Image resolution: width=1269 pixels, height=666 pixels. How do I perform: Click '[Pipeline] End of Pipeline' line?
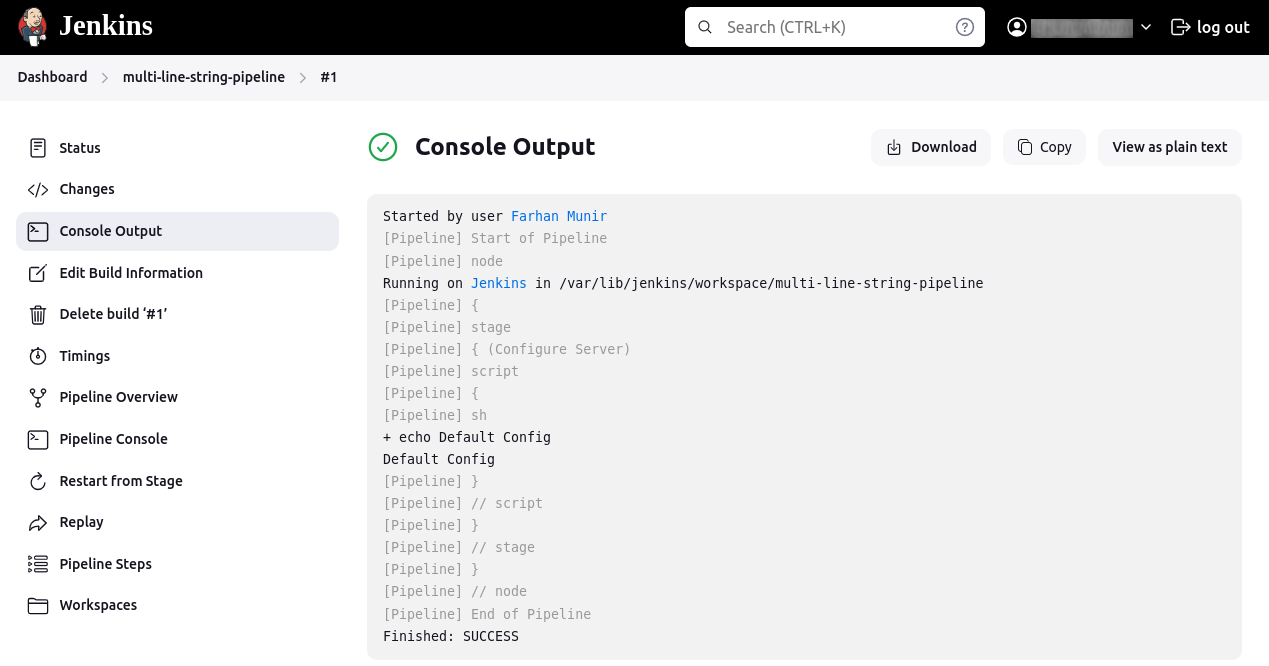coord(487,614)
